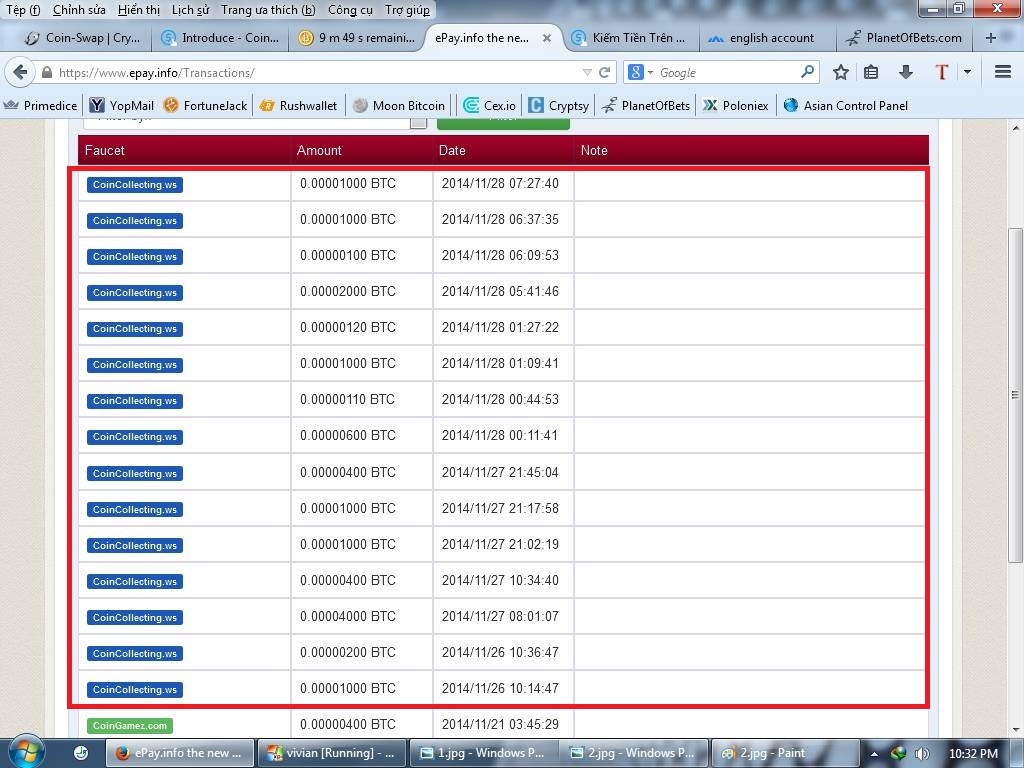The width and height of the screenshot is (1024, 768).
Task: Open the Lịch sử menu
Action: [191, 10]
